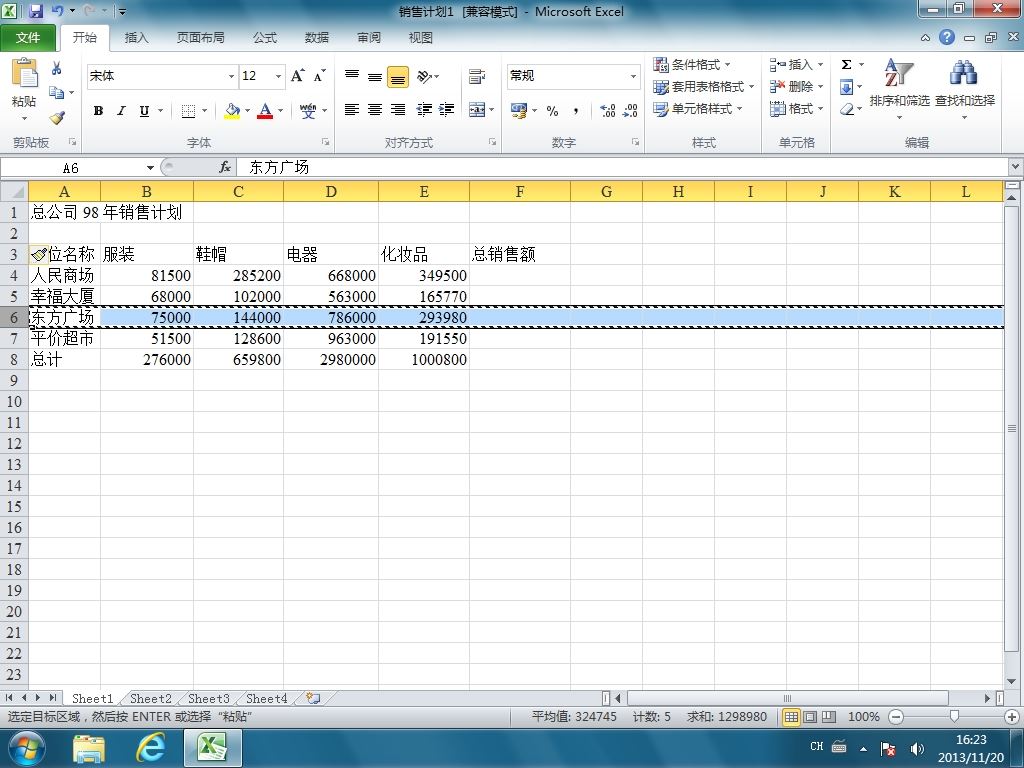Switch to the Sheet2 worksheet tab
Image resolution: width=1024 pixels, height=768 pixels.
(x=151, y=699)
